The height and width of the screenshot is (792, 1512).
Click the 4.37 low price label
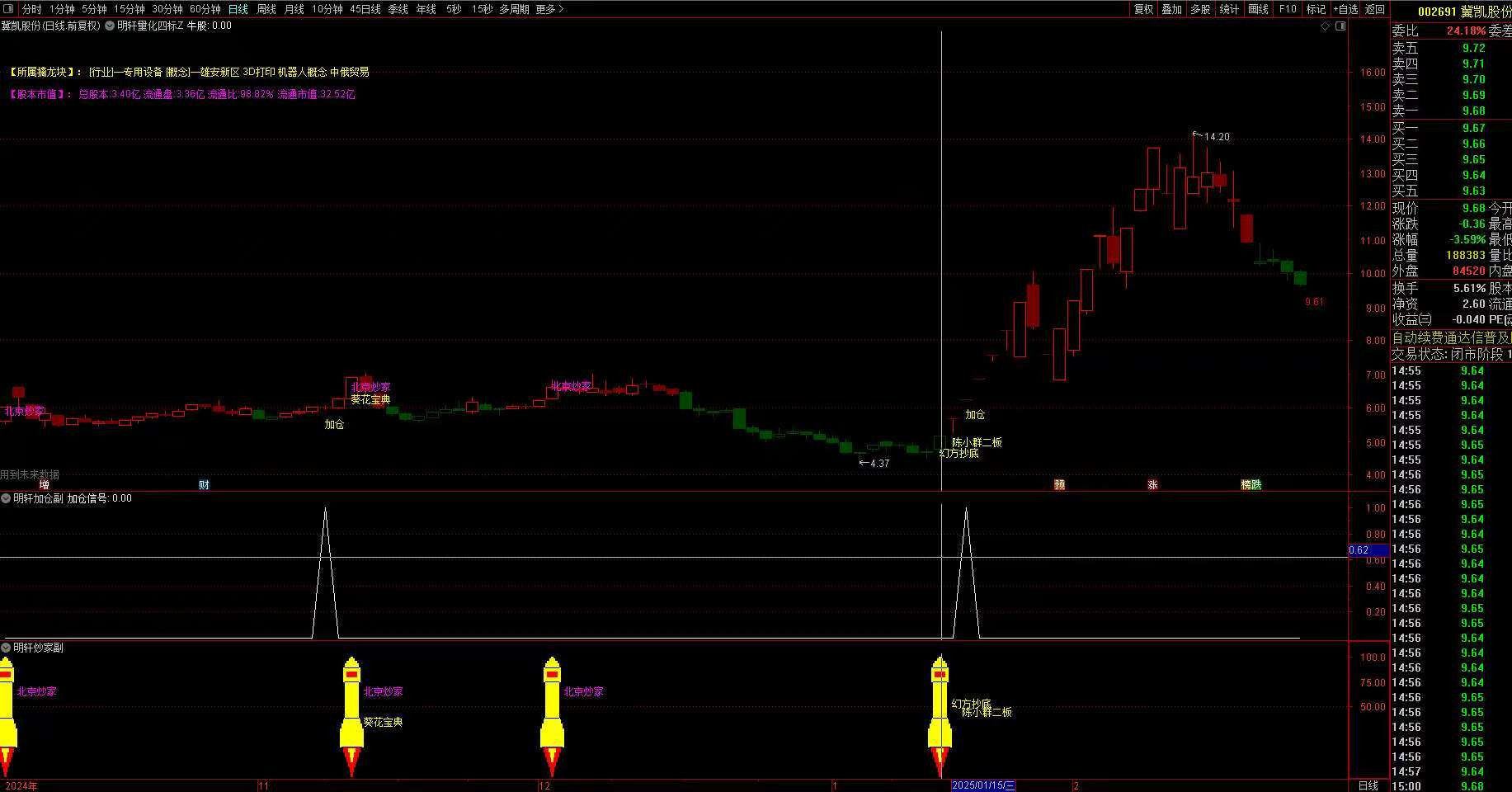click(880, 464)
